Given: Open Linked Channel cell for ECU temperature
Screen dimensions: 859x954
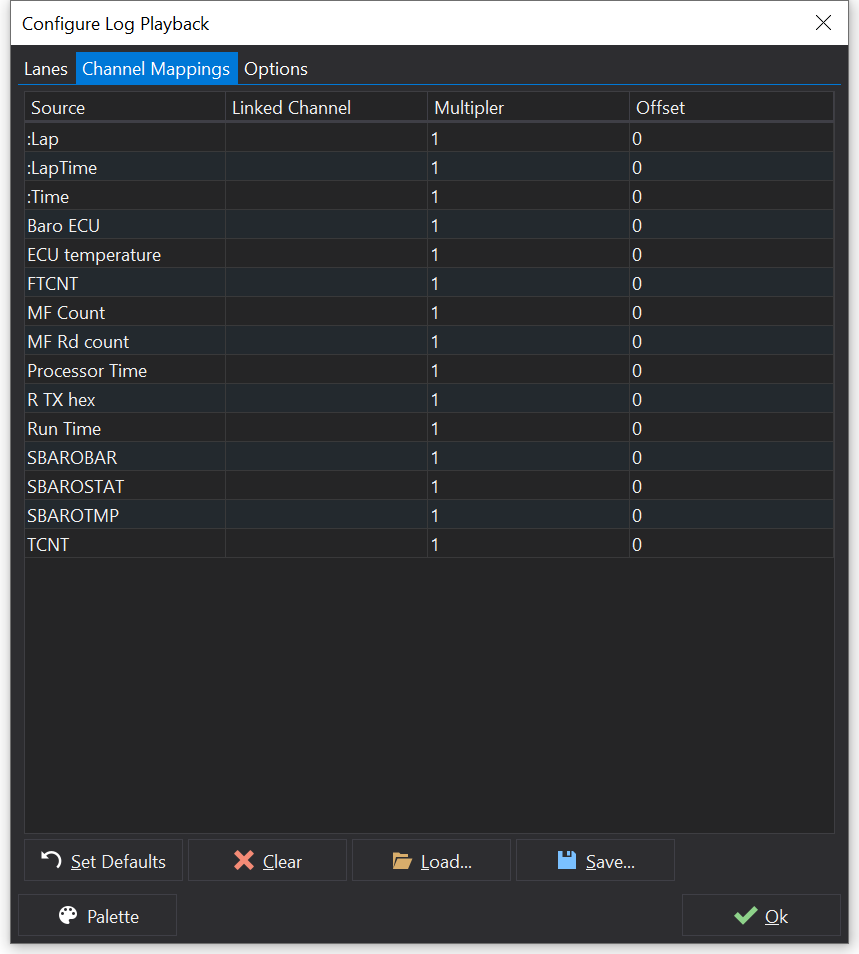Looking at the screenshot, I should pyautogui.click(x=326, y=255).
